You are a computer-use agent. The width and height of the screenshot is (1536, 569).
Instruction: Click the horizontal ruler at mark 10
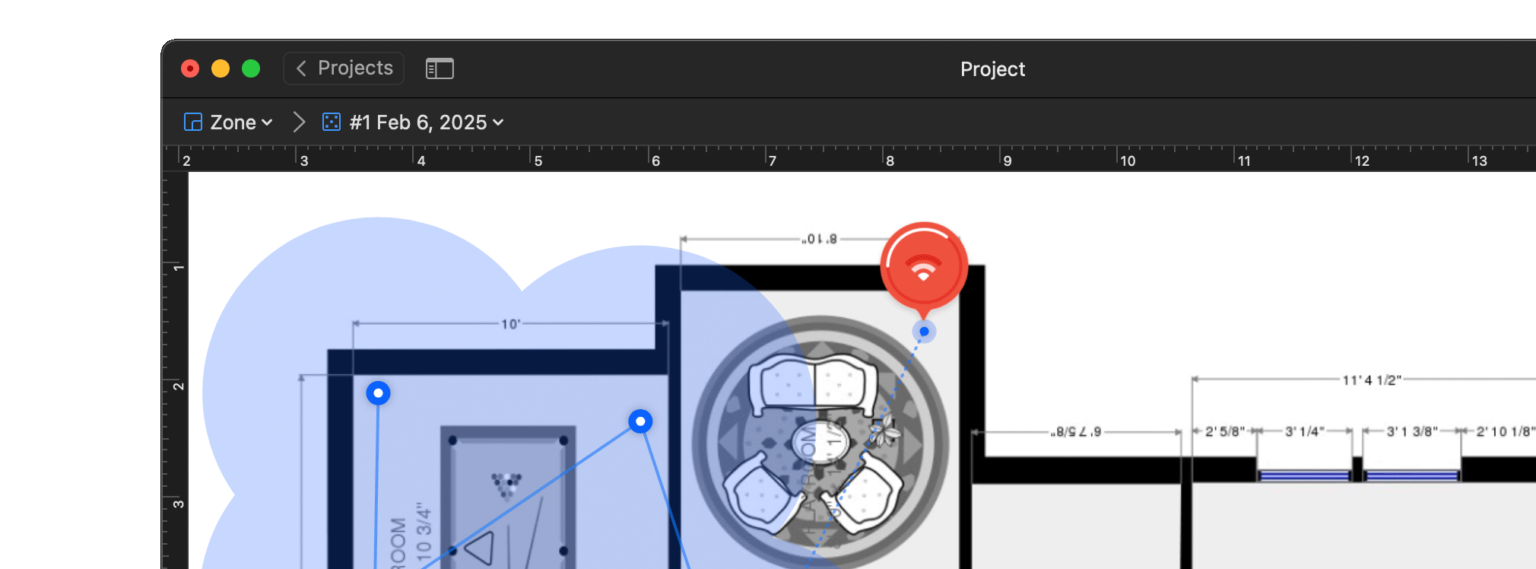pyautogui.click(x=1127, y=159)
